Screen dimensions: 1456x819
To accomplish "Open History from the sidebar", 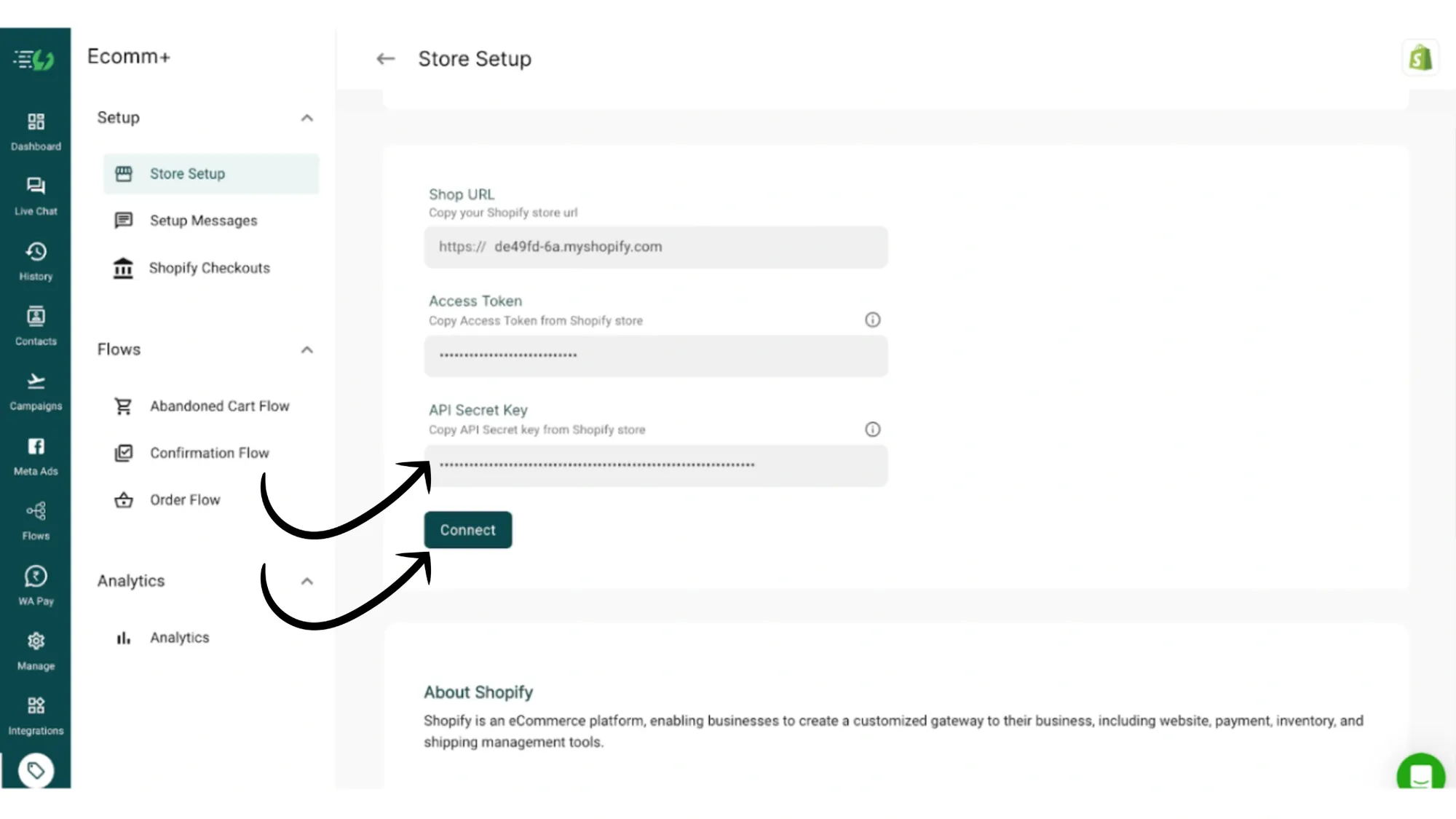I will (36, 259).
